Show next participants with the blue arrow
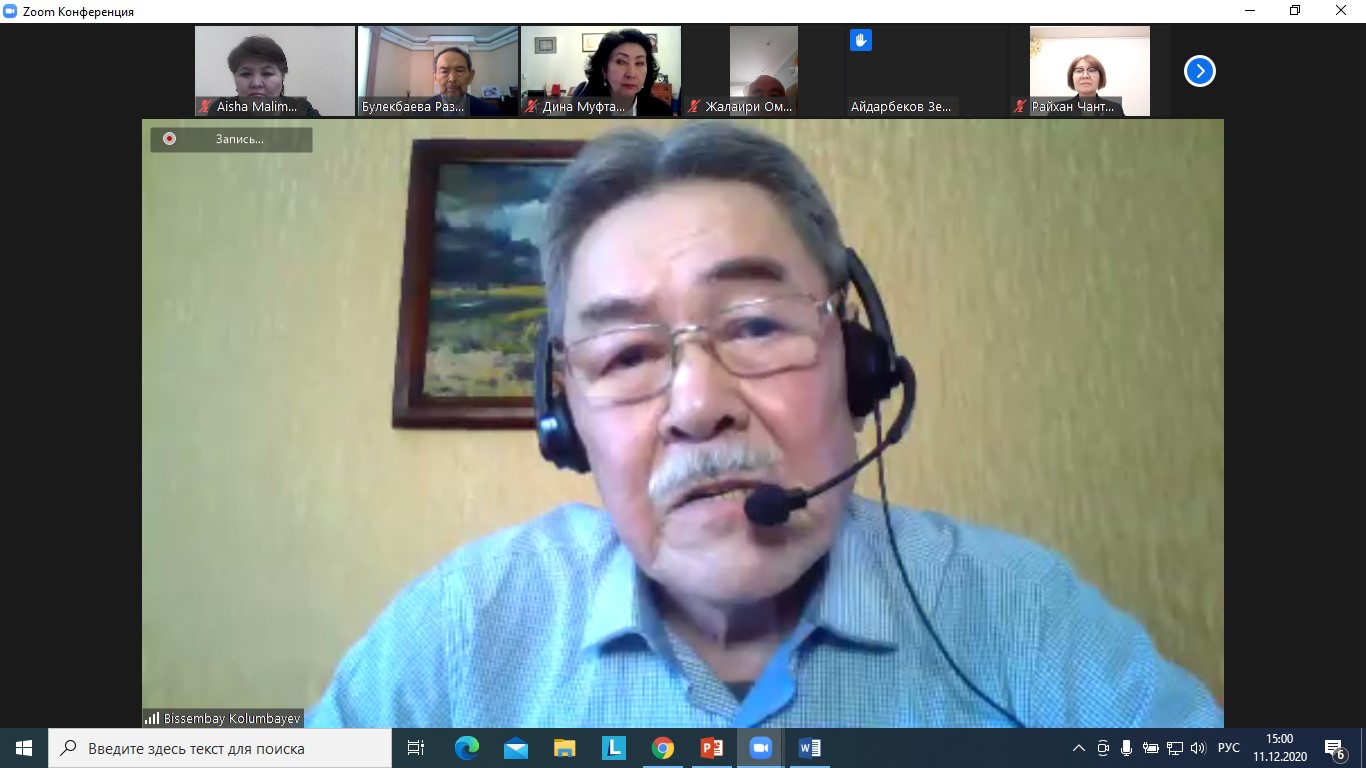Image resolution: width=1366 pixels, height=768 pixels. point(1199,71)
